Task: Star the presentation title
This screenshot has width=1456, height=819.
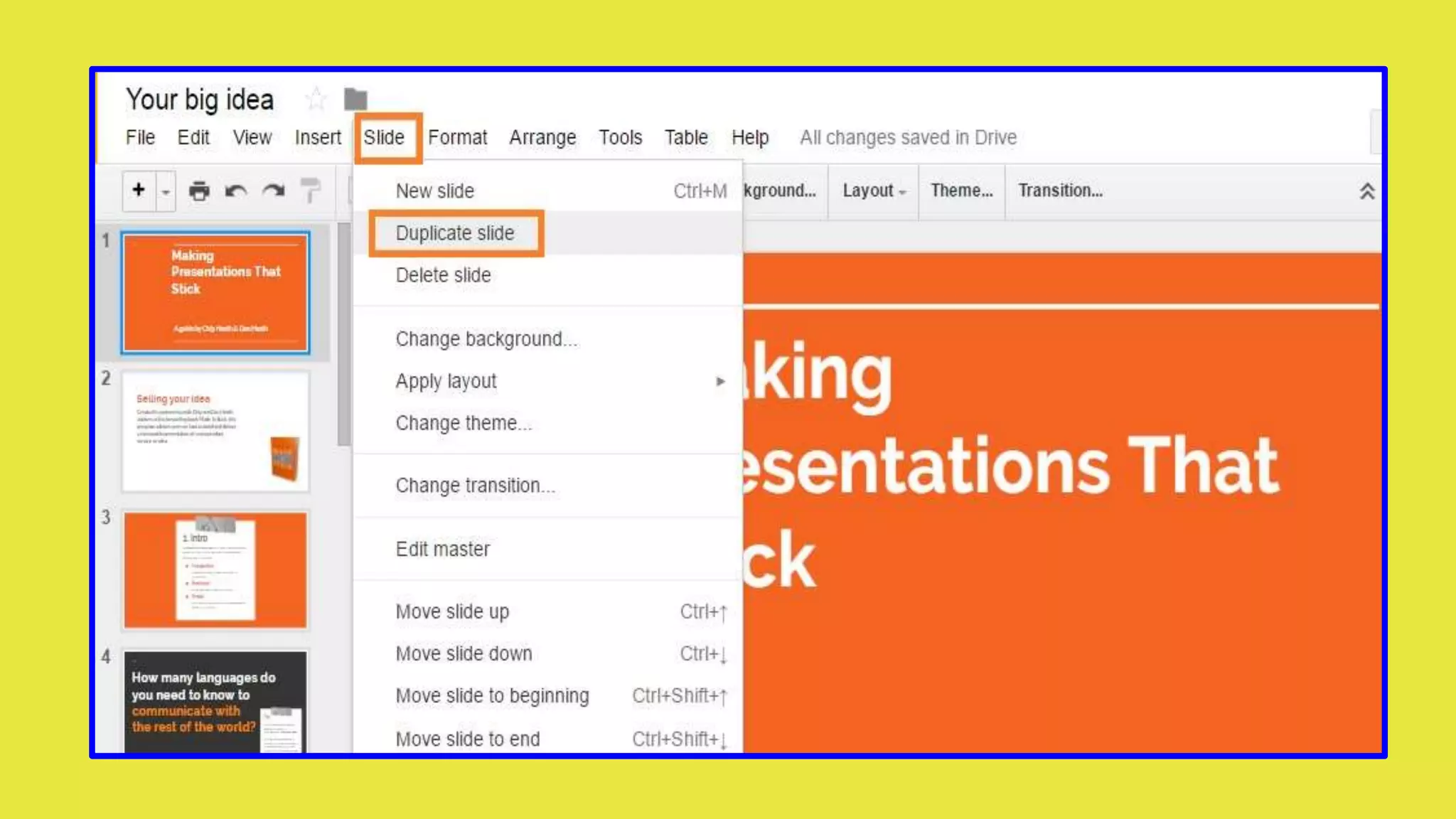Action: coord(316,100)
